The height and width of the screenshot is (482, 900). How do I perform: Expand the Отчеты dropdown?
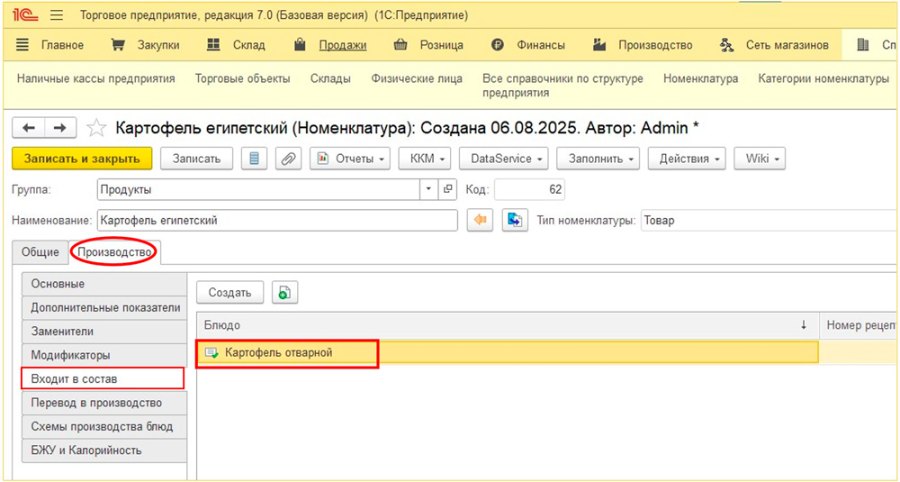[x=350, y=159]
